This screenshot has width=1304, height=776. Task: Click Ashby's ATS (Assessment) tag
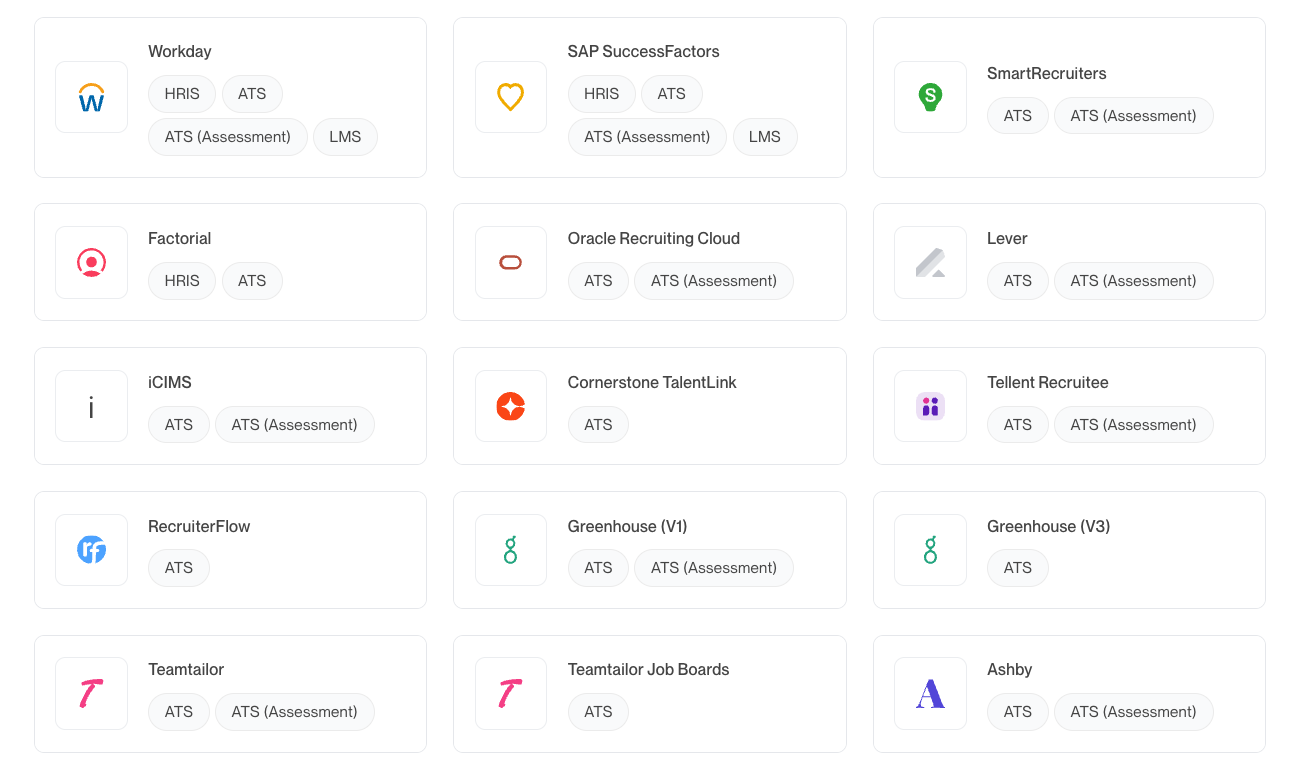(1133, 712)
